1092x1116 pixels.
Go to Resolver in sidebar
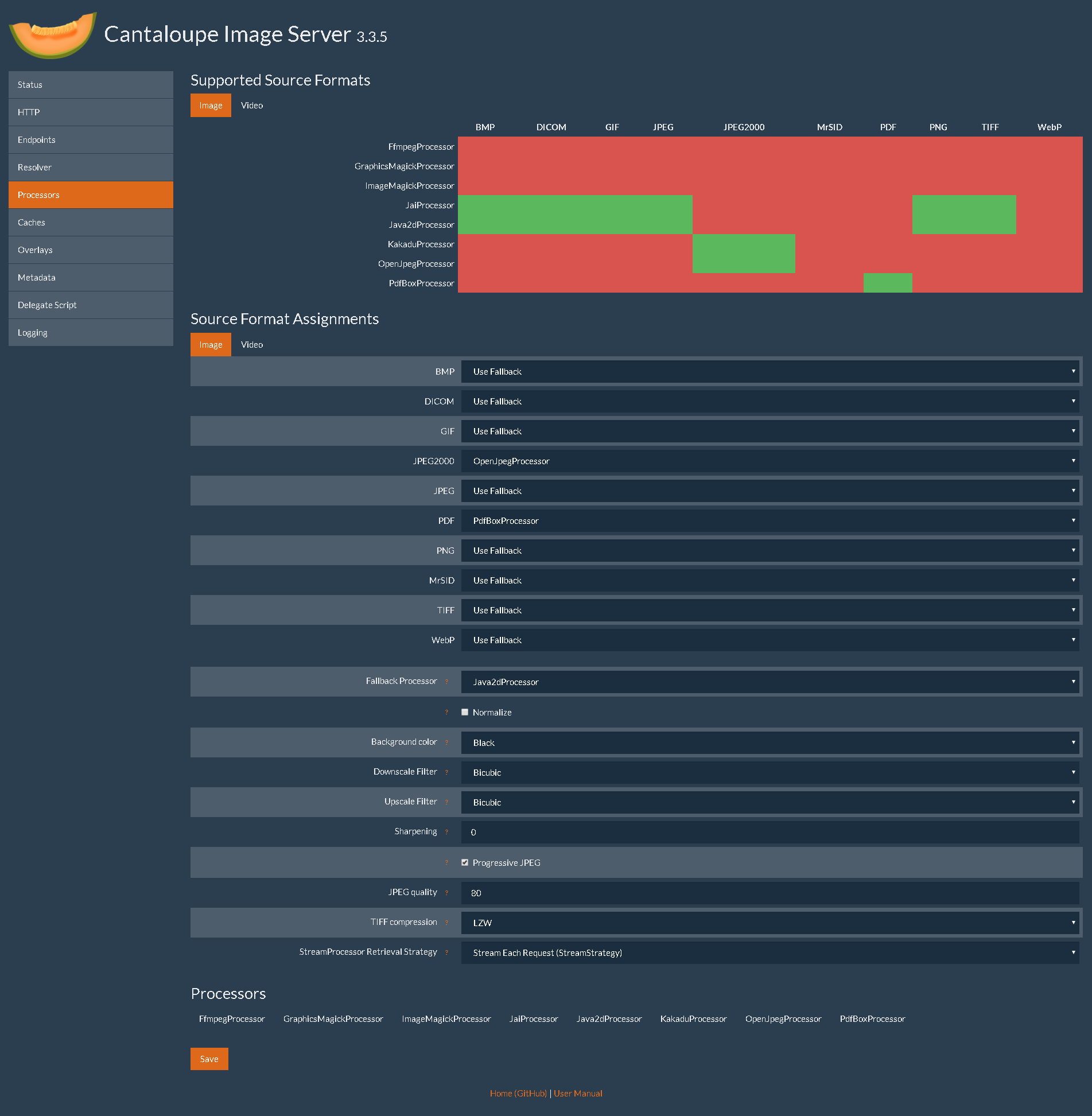click(91, 168)
